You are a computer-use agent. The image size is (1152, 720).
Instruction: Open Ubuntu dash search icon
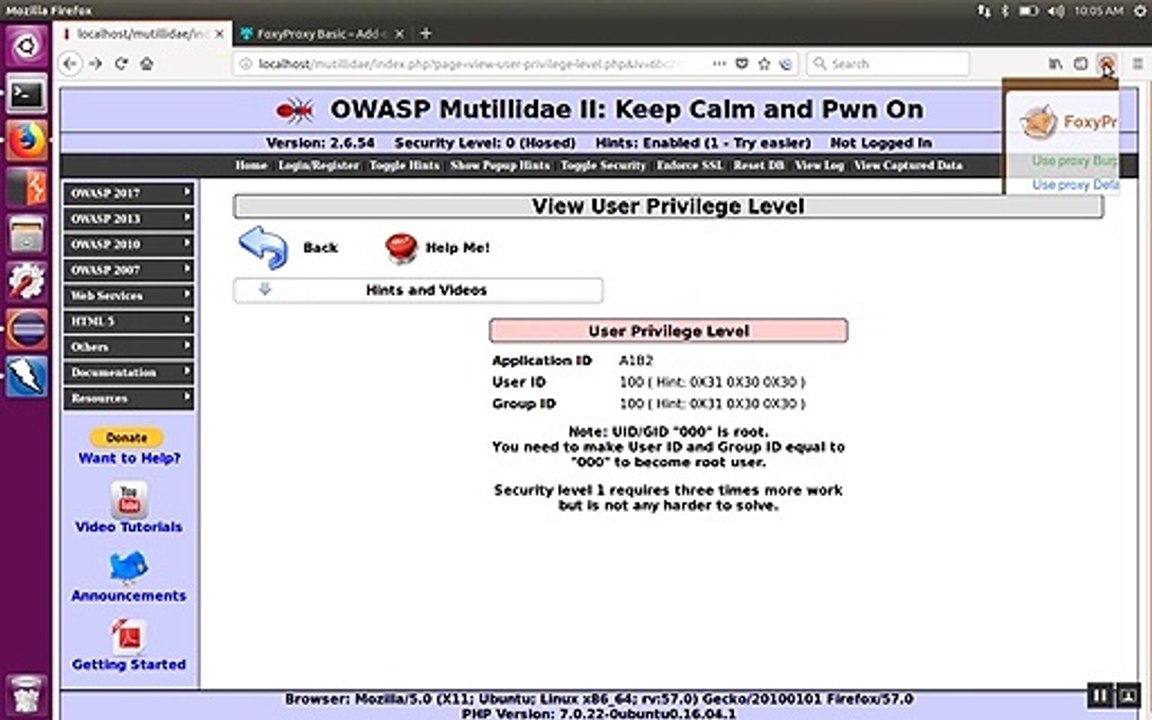(26, 46)
